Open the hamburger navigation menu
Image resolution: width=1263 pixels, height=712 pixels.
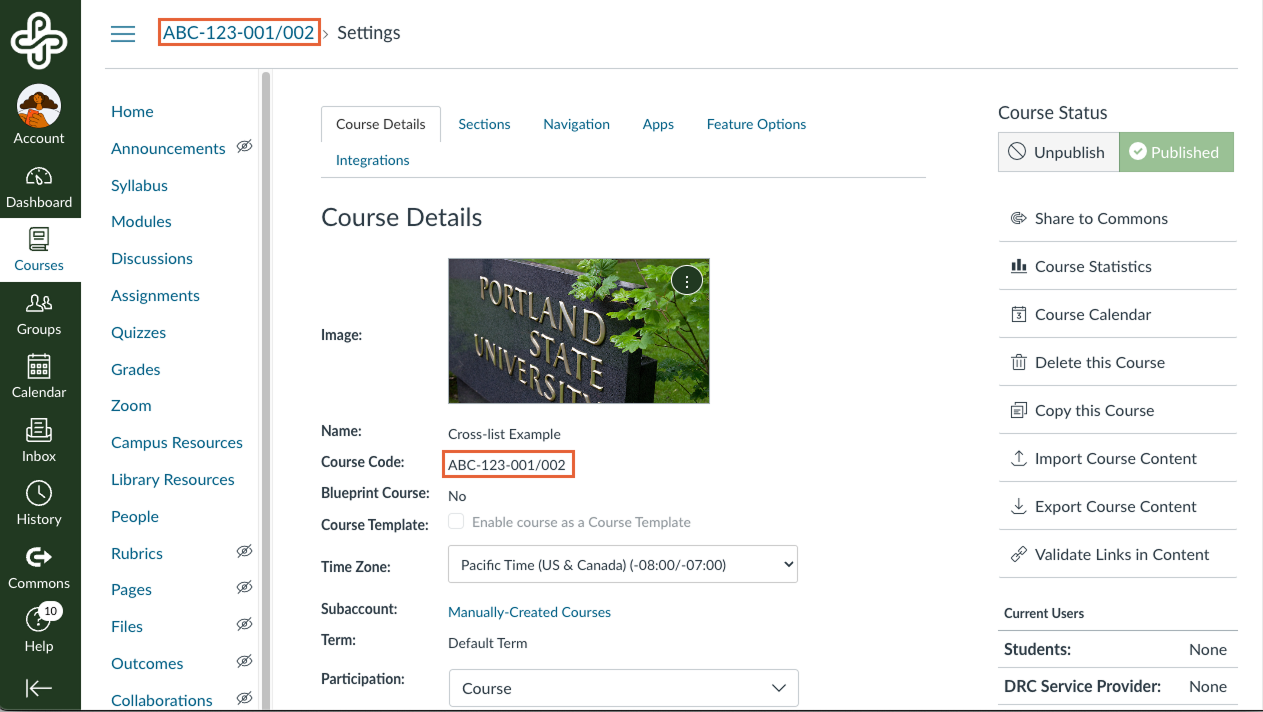pos(123,32)
